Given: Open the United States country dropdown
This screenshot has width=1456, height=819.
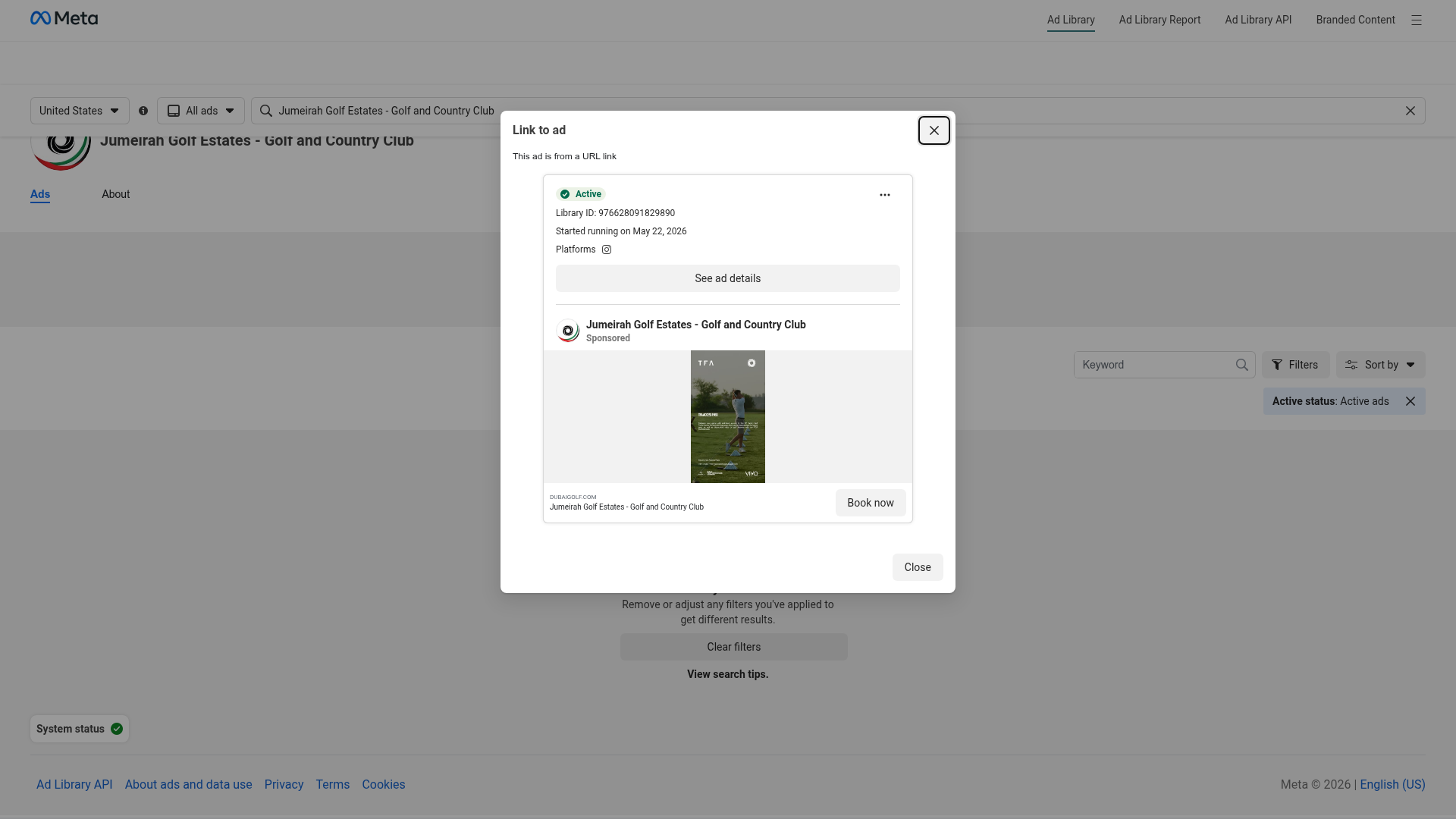Looking at the screenshot, I should click(x=80, y=111).
